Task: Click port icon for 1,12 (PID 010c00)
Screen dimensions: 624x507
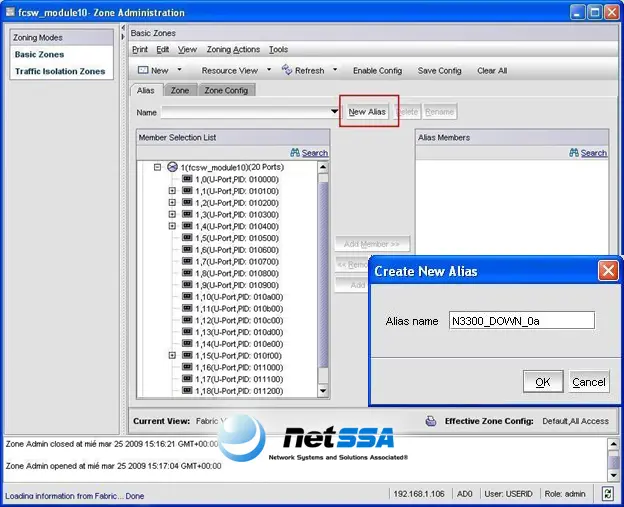Action: point(187,320)
